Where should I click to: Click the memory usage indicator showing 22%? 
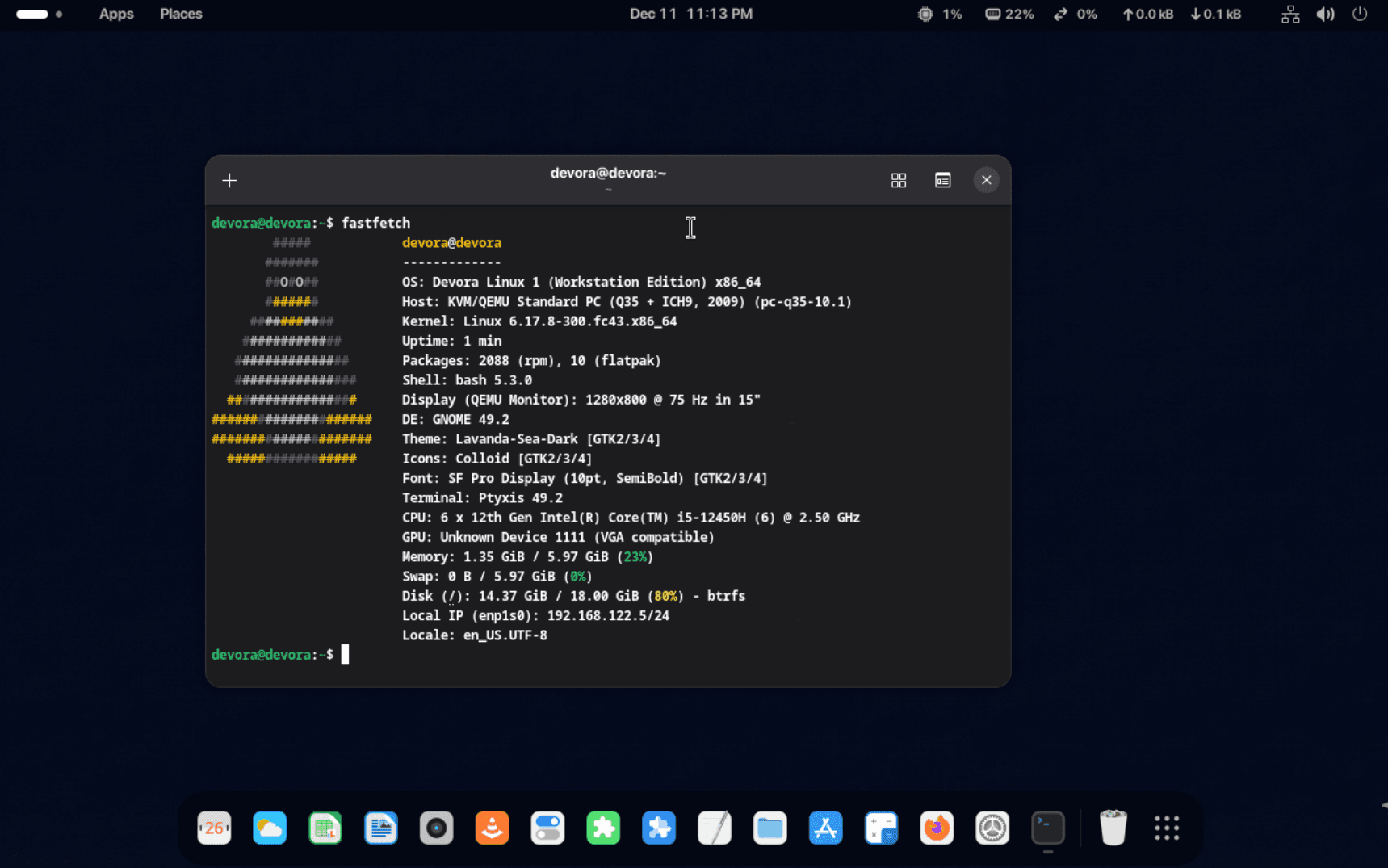pos(1009,14)
